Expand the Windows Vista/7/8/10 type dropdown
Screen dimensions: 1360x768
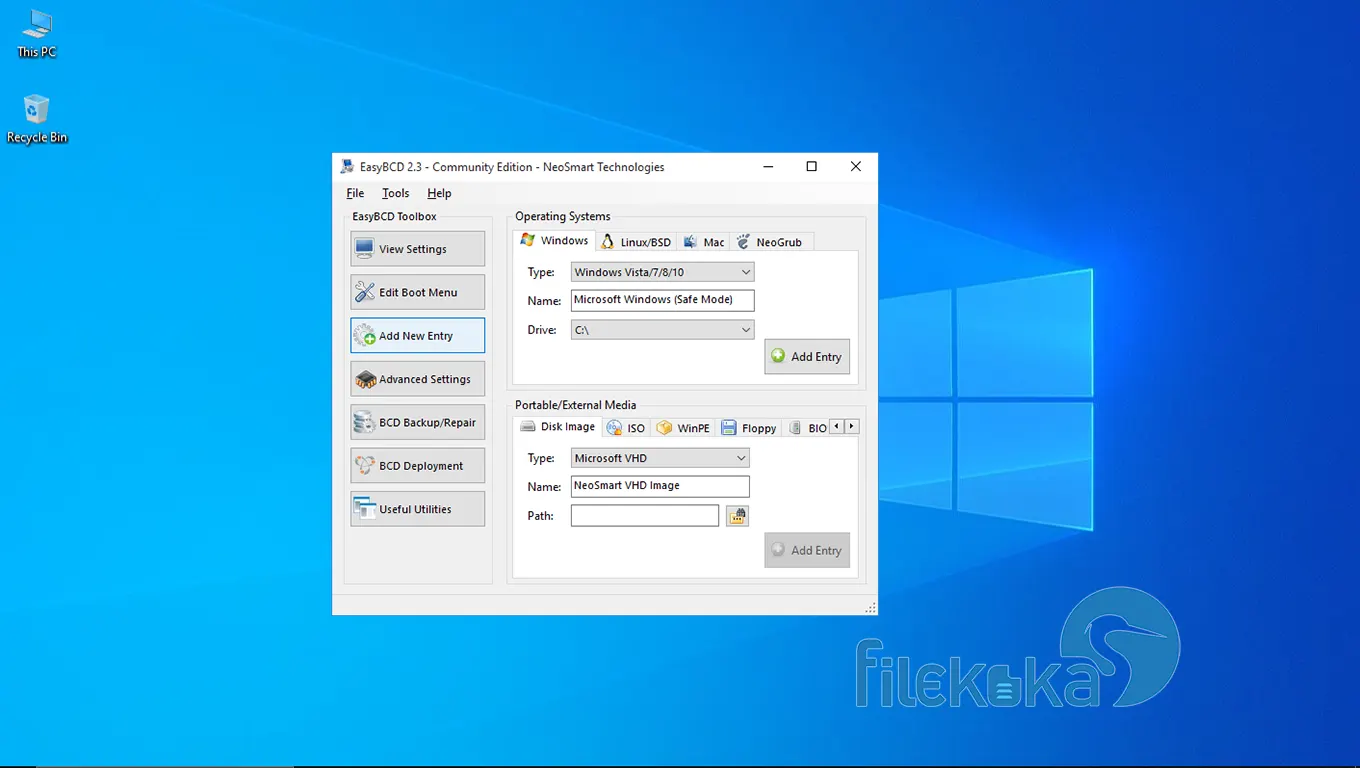pos(662,272)
